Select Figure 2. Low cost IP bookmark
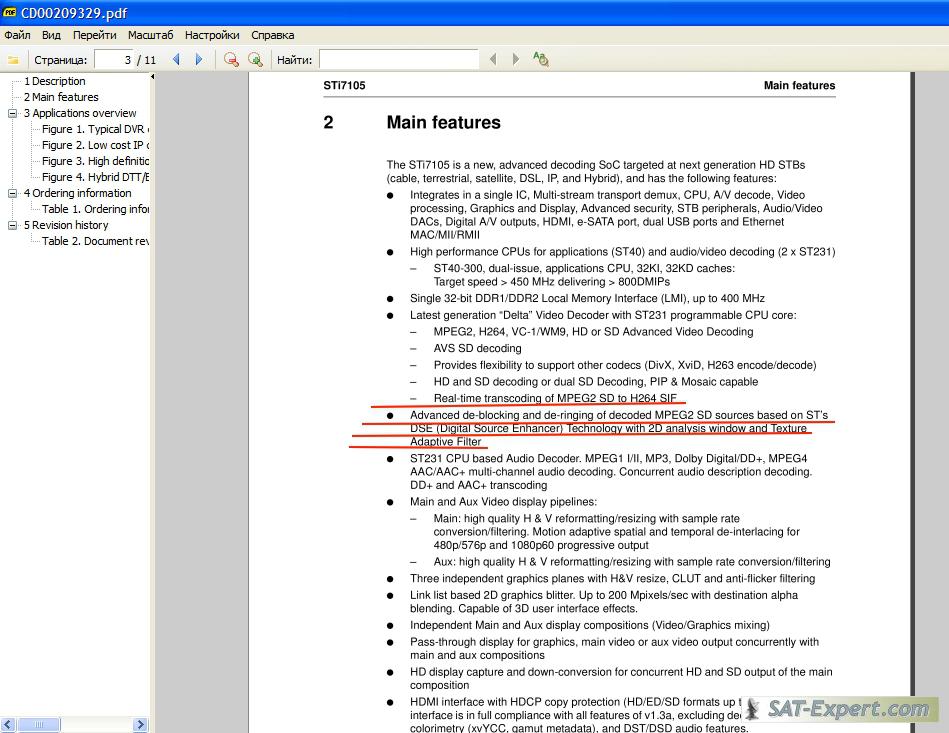 click(x=95, y=145)
